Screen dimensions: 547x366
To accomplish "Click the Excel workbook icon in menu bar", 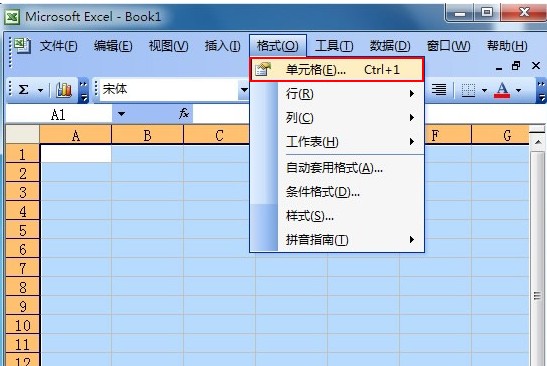I will coord(23,46).
